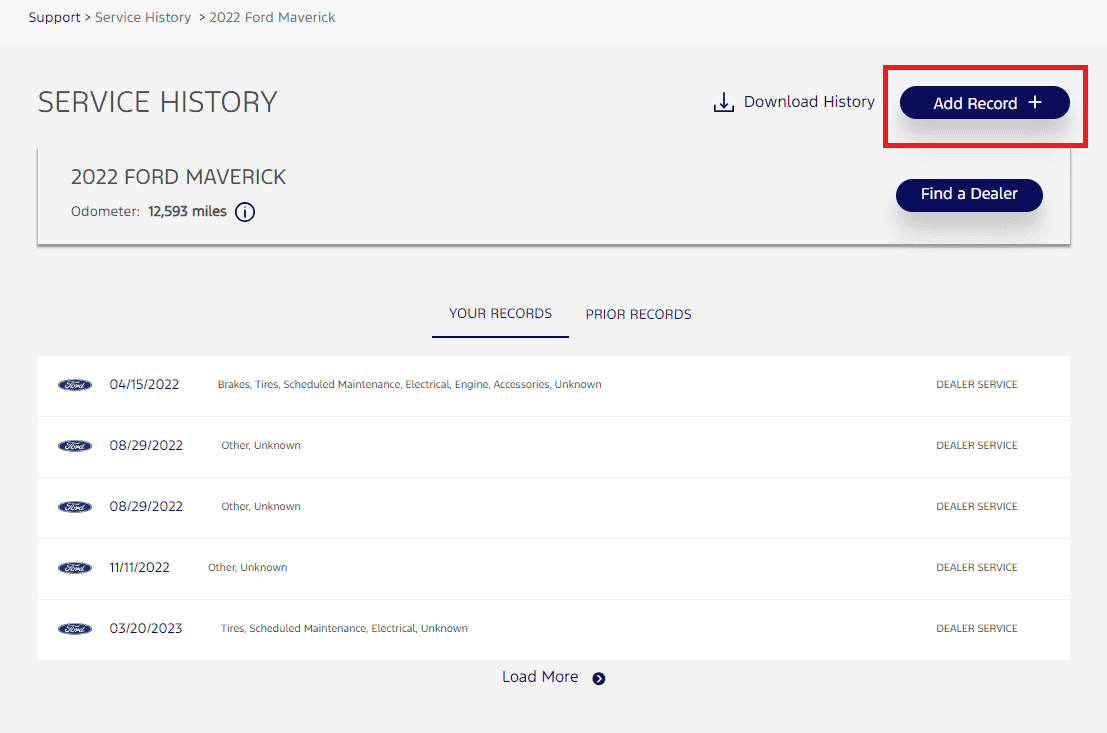Click DEALER SERVICE label in 03/20/2023 row
Image resolution: width=1107 pixels, height=733 pixels.
pyautogui.click(x=976, y=628)
